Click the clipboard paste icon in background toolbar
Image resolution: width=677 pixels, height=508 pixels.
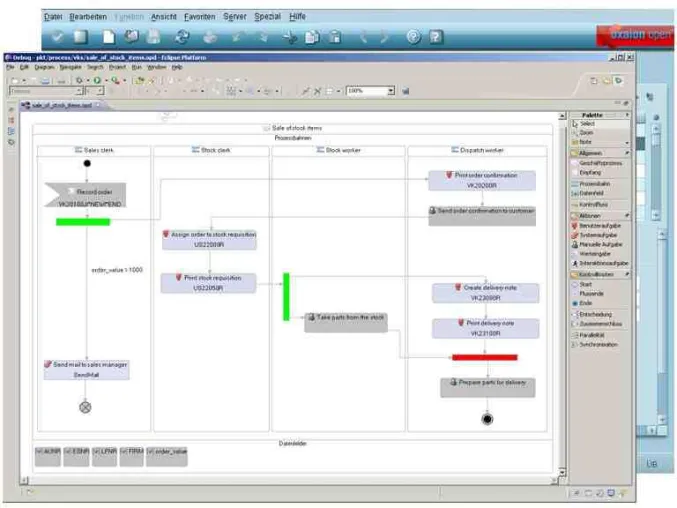[x=335, y=38]
